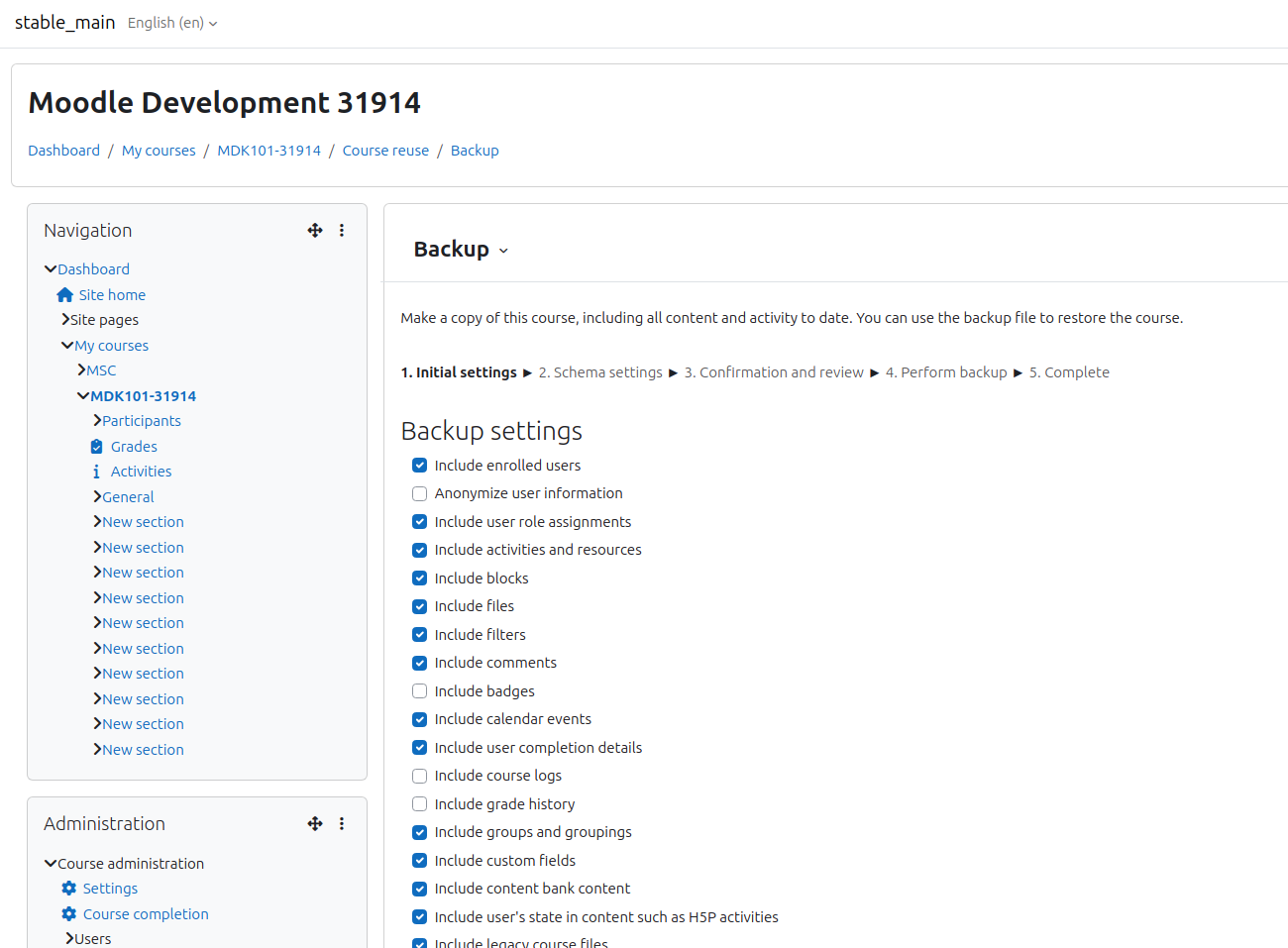Click the Grades clipboard icon
The image size is (1288, 948).
pyautogui.click(x=96, y=447)
